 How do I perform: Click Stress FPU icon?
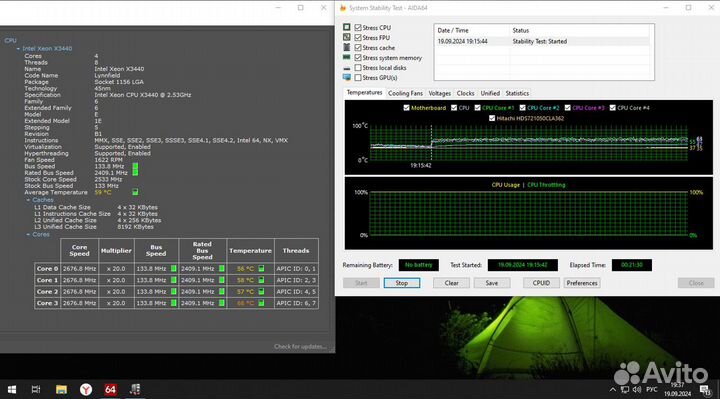(347, 37)
